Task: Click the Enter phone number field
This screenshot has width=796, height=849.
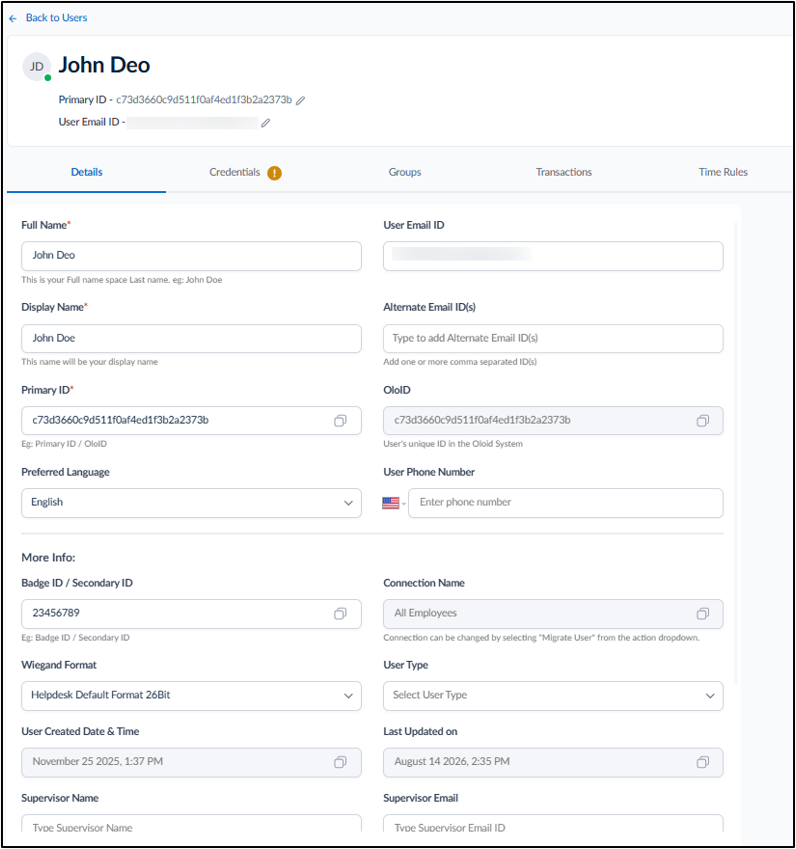Action: pos(565,503)
